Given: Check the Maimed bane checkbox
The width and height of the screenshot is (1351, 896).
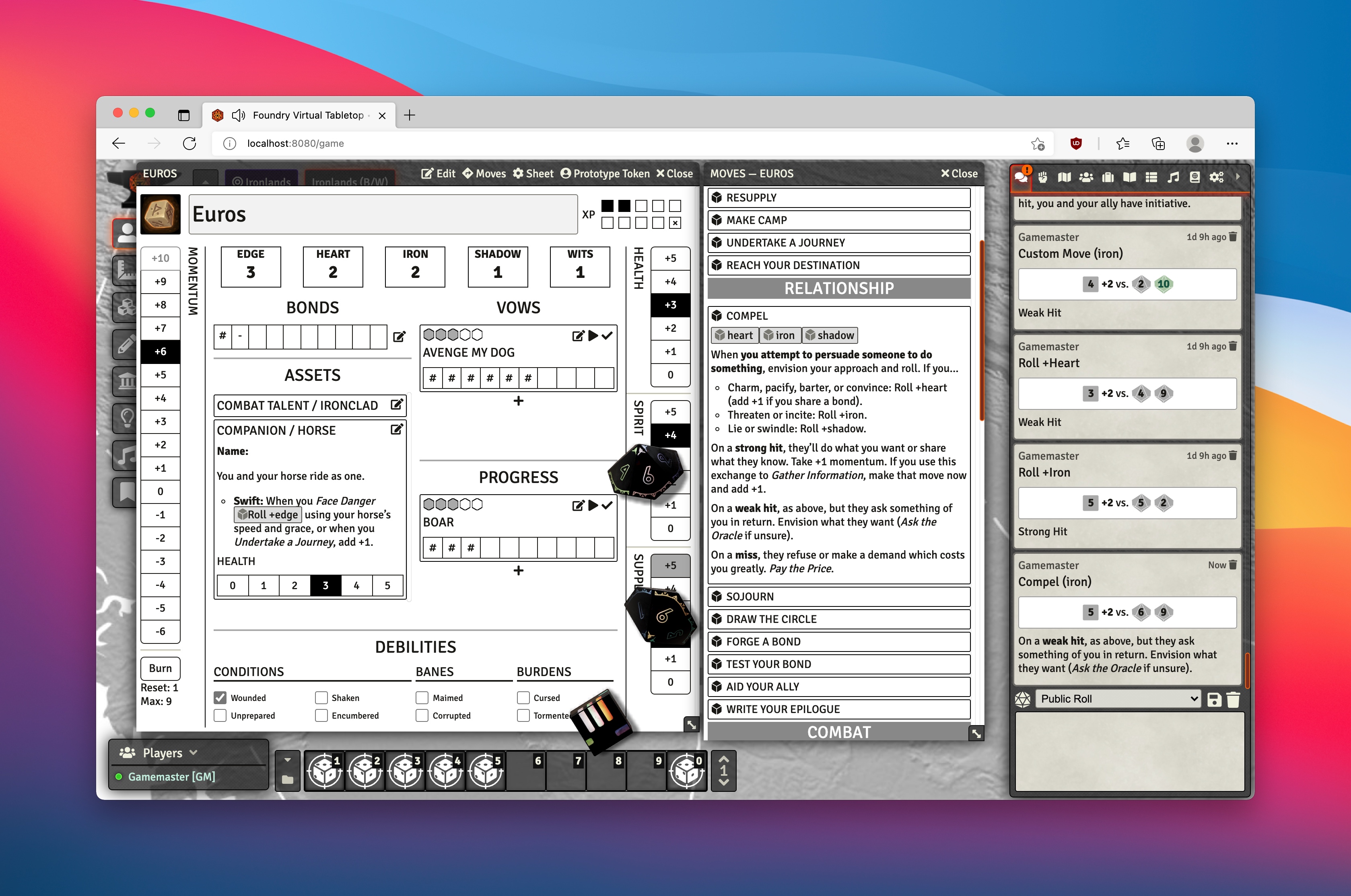Looking at the screenshot, I should pyautogui.click(x=422, y=698).
